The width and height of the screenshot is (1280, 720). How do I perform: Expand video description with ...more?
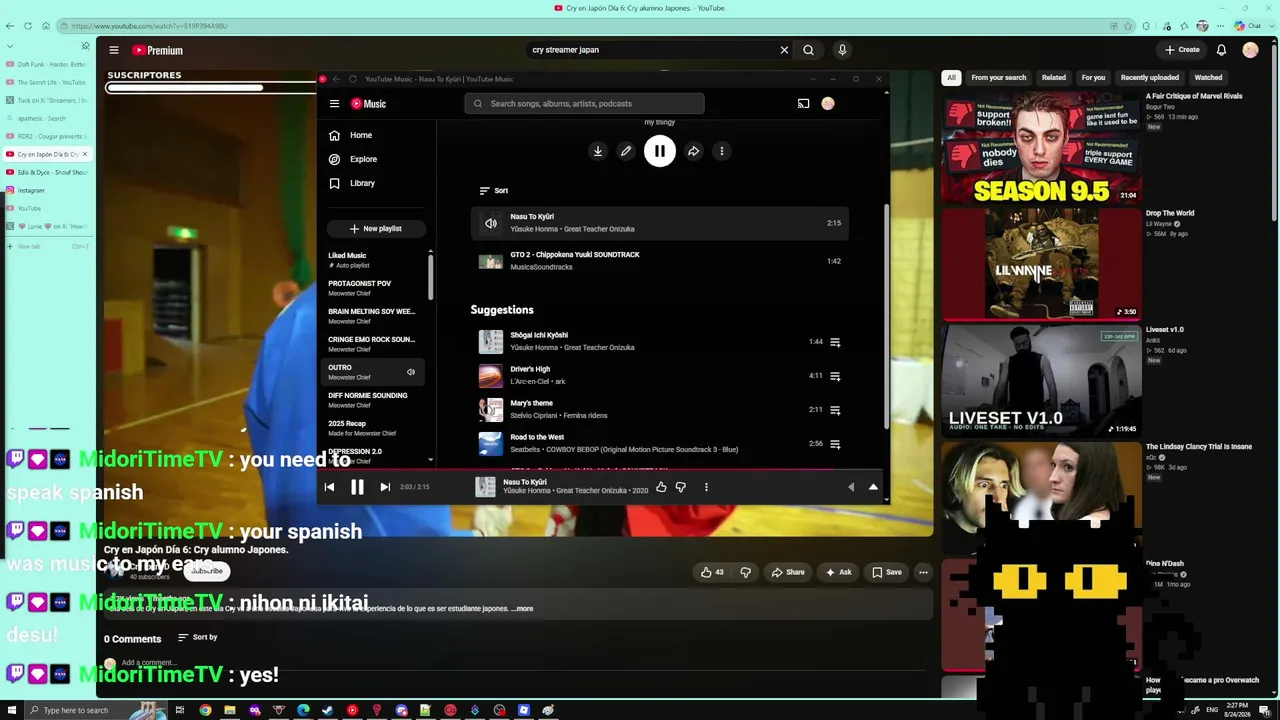tap(523, 608)
